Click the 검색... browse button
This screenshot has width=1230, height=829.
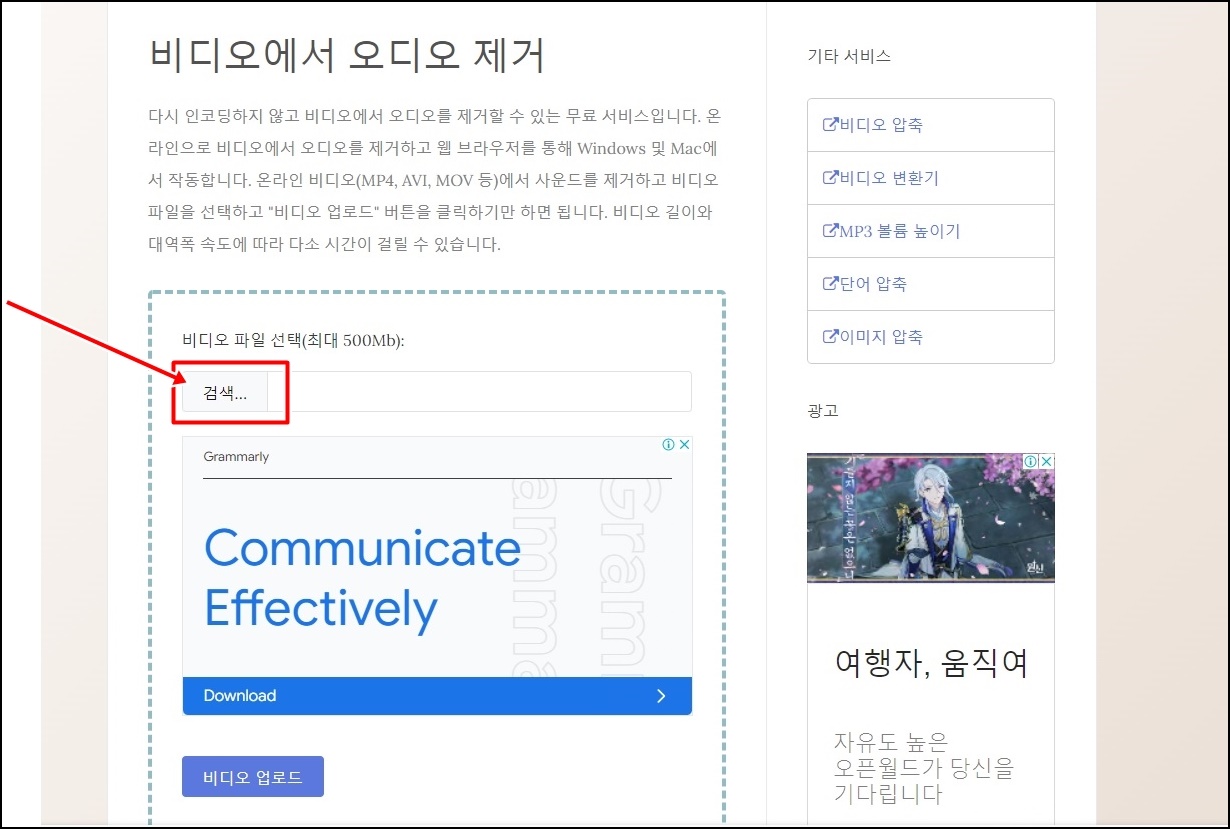225,392
